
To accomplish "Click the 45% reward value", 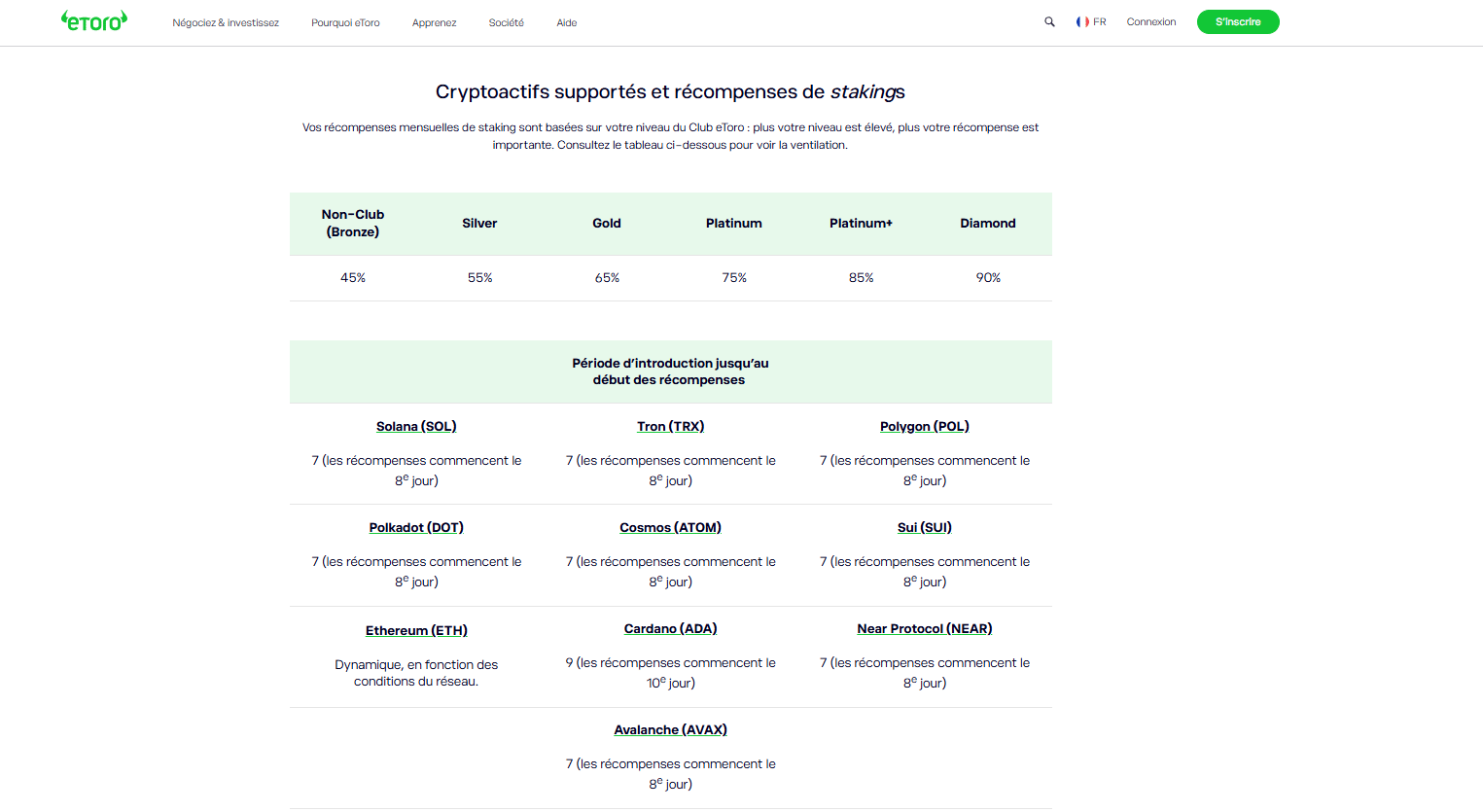I will (x=353, y=277).
